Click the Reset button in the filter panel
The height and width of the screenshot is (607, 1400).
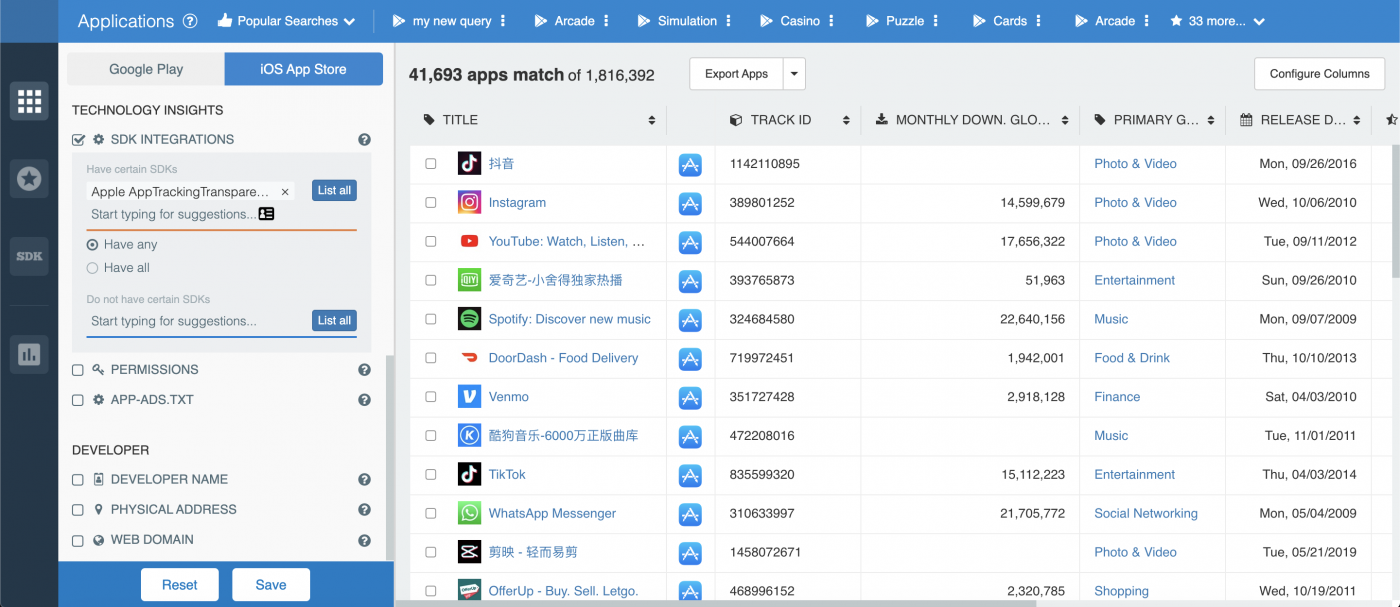pyautogui.click(x=179, y=584)
